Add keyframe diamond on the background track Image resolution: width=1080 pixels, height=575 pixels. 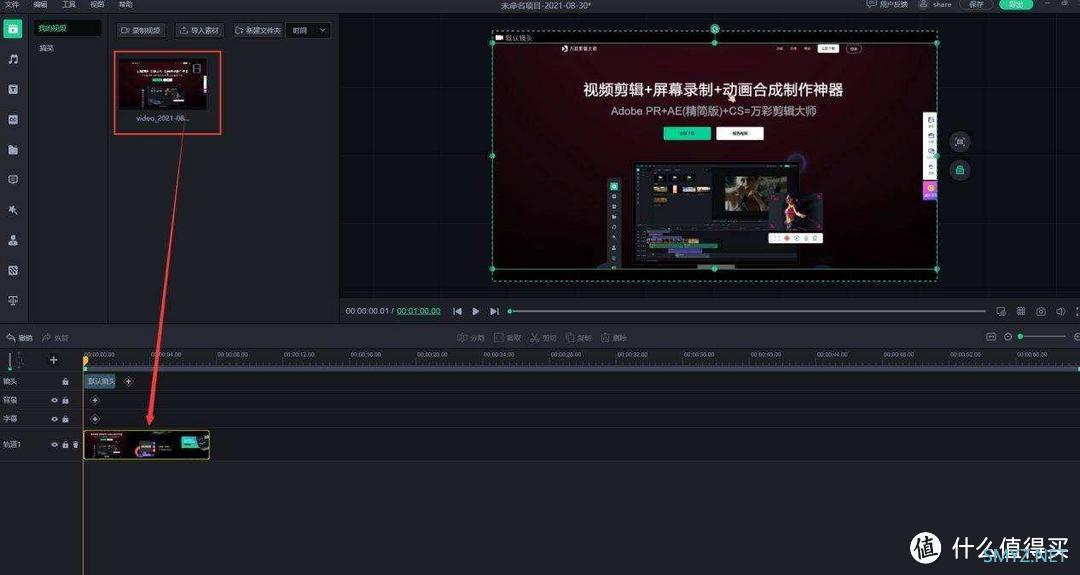[95, 400]
